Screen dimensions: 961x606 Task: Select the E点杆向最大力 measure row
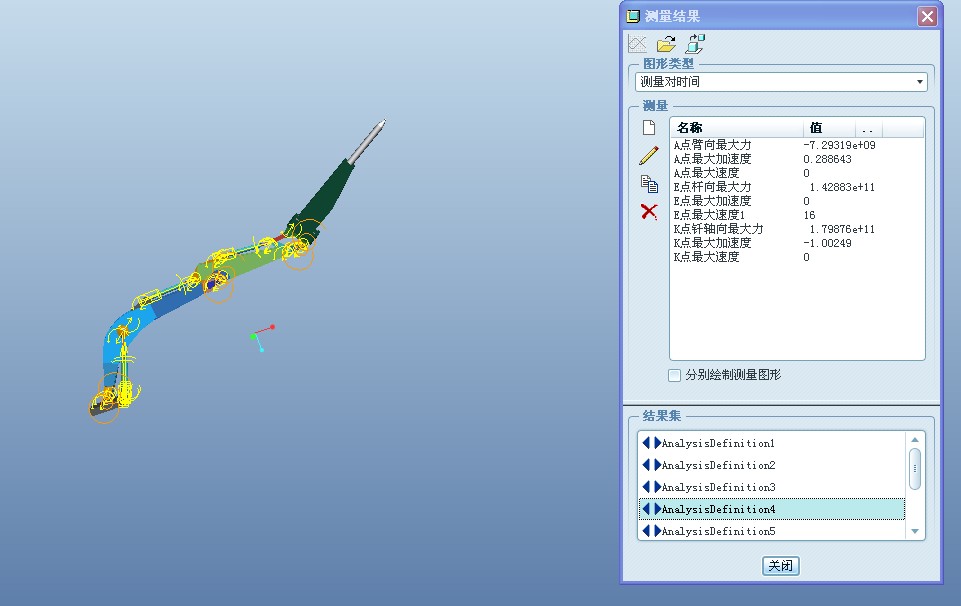pos(797,187)
